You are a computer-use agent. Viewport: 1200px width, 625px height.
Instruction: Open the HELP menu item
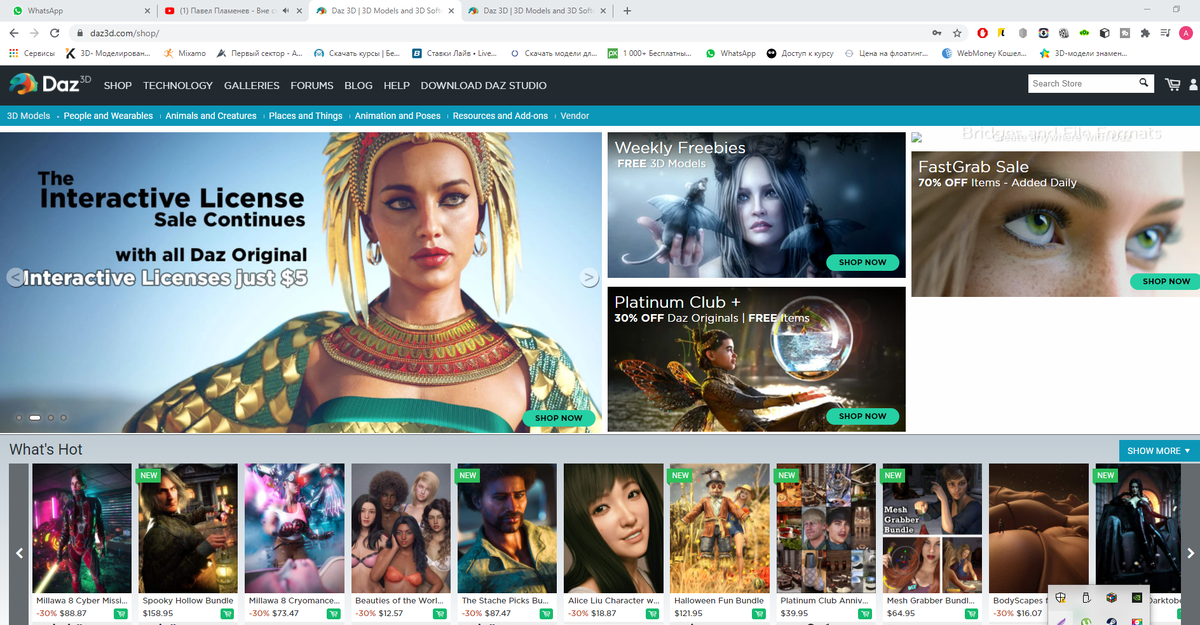click(x=397, y=86)
